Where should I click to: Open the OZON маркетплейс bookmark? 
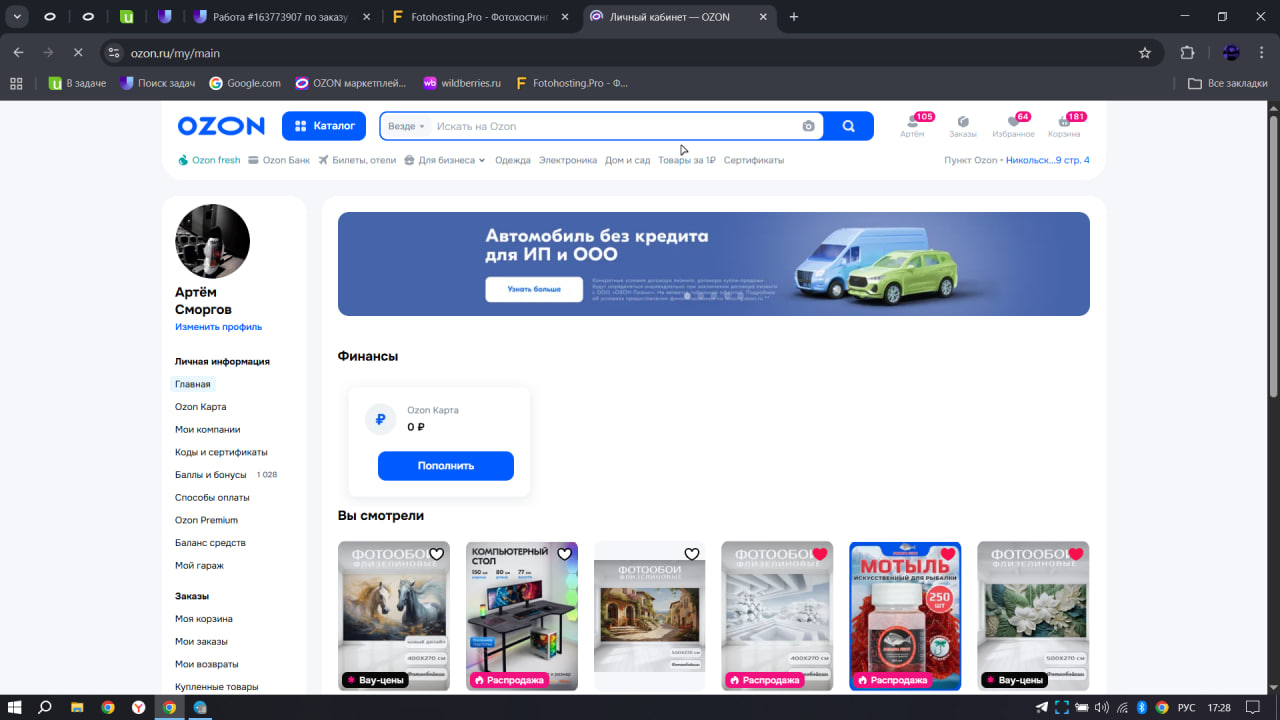pos(351,83)
